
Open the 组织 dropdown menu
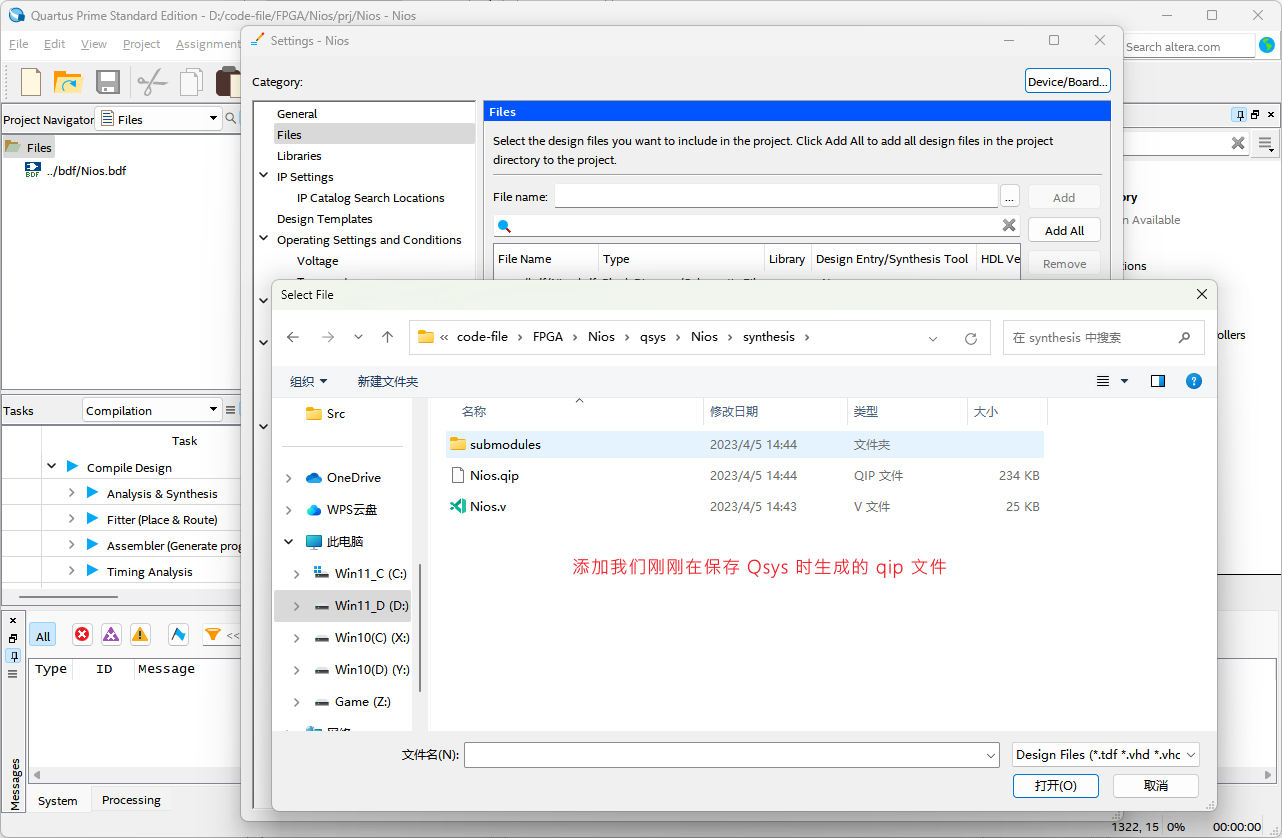308,381
